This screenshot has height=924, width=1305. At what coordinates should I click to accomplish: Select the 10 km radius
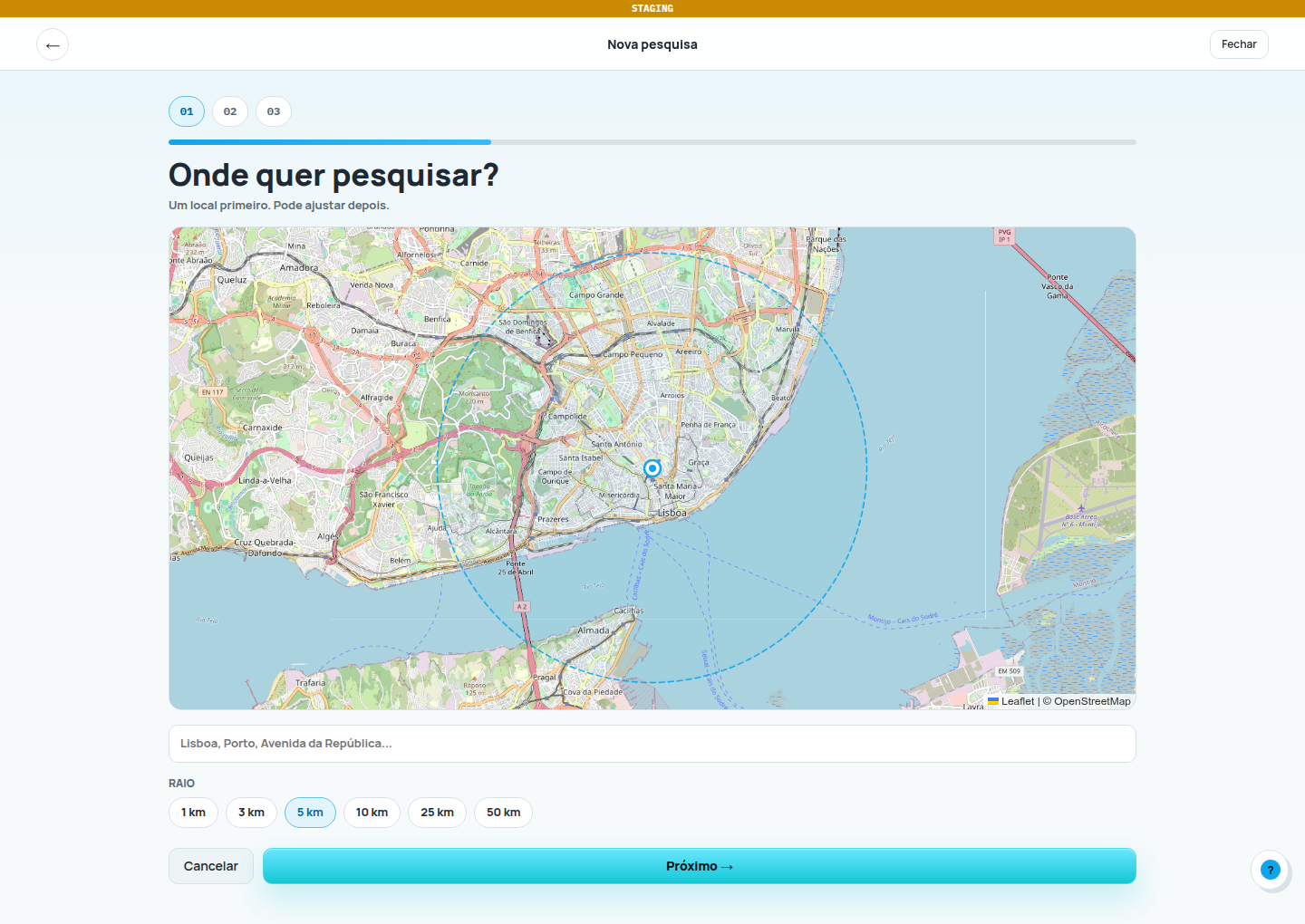pos(372,813)
